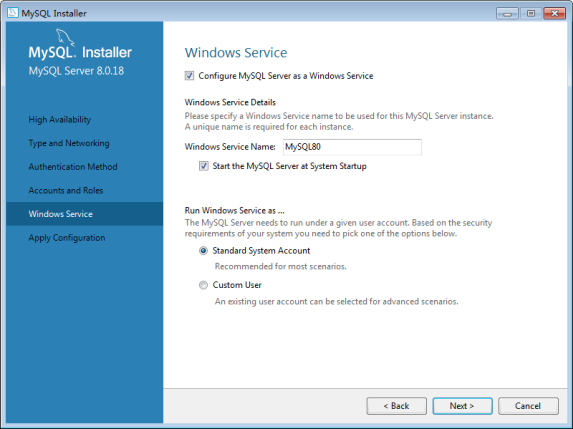Go to Type and Networking step

coord(69,143)
